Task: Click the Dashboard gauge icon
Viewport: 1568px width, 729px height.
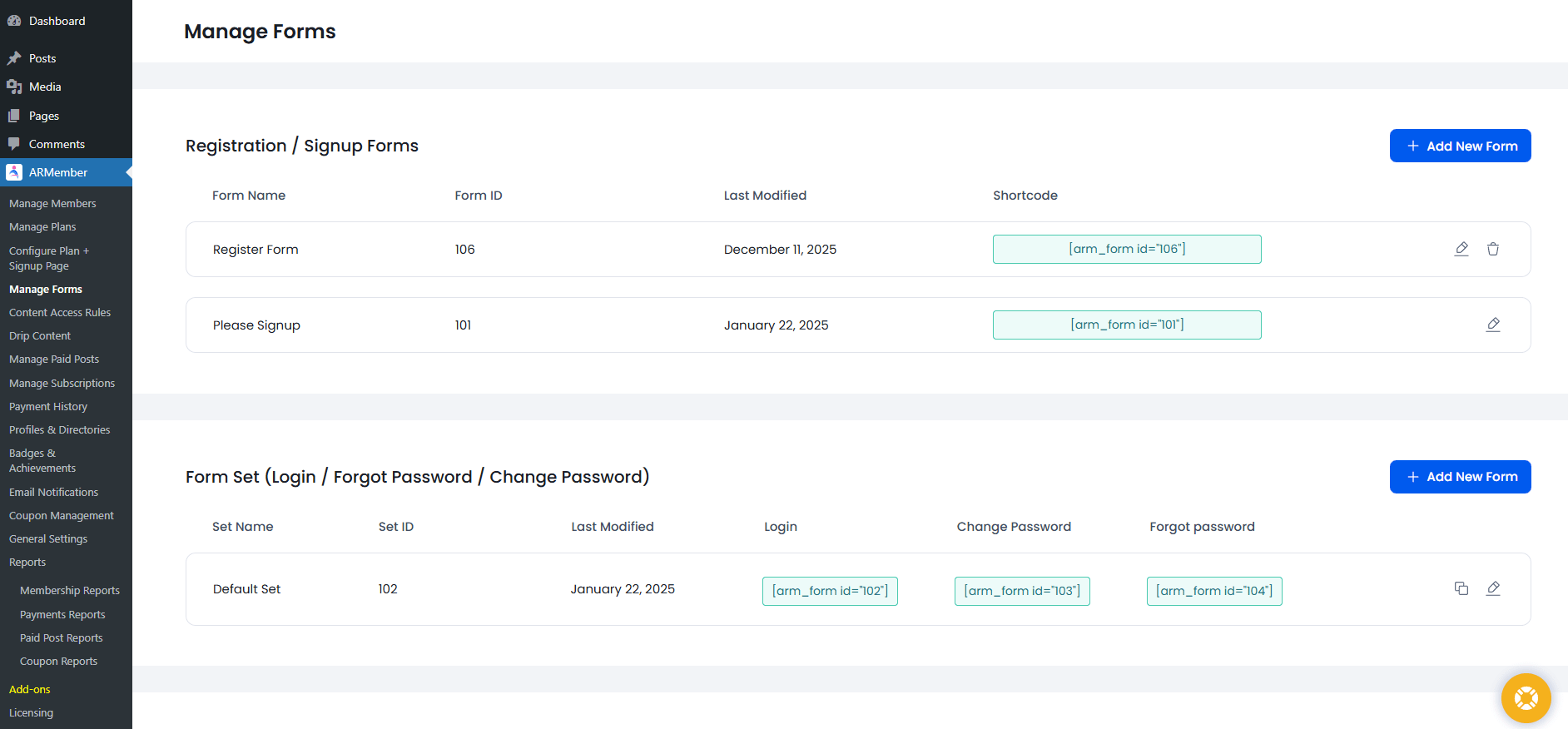Action: click(14, 21)
